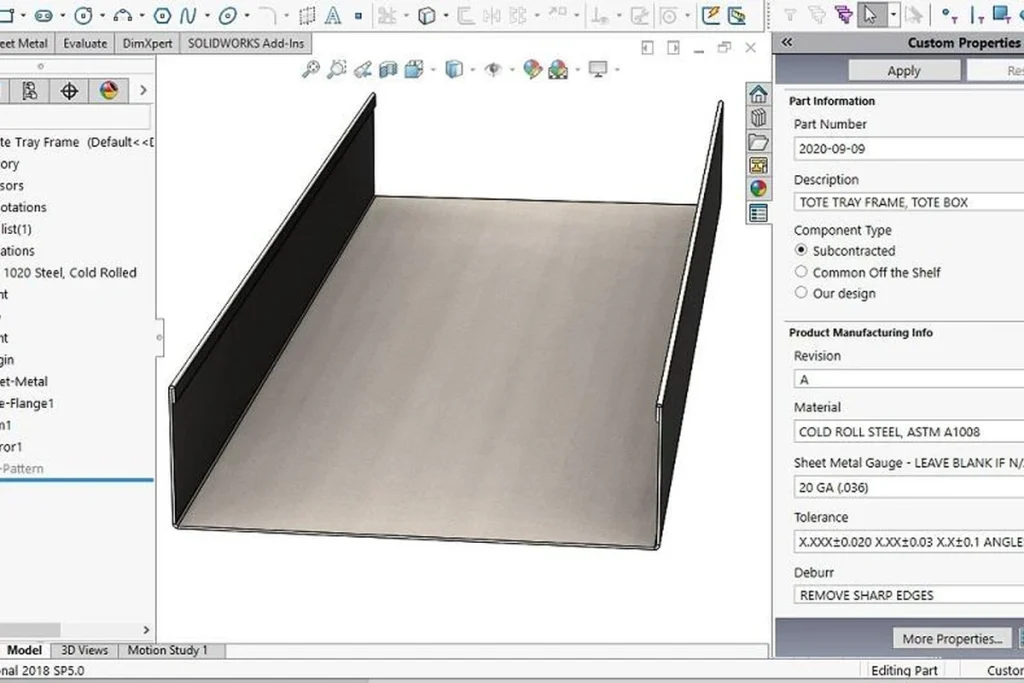1024x683 pixels.
Task: Switch to the Motion Study 1 tab
Action: click(x=167, y=650)
